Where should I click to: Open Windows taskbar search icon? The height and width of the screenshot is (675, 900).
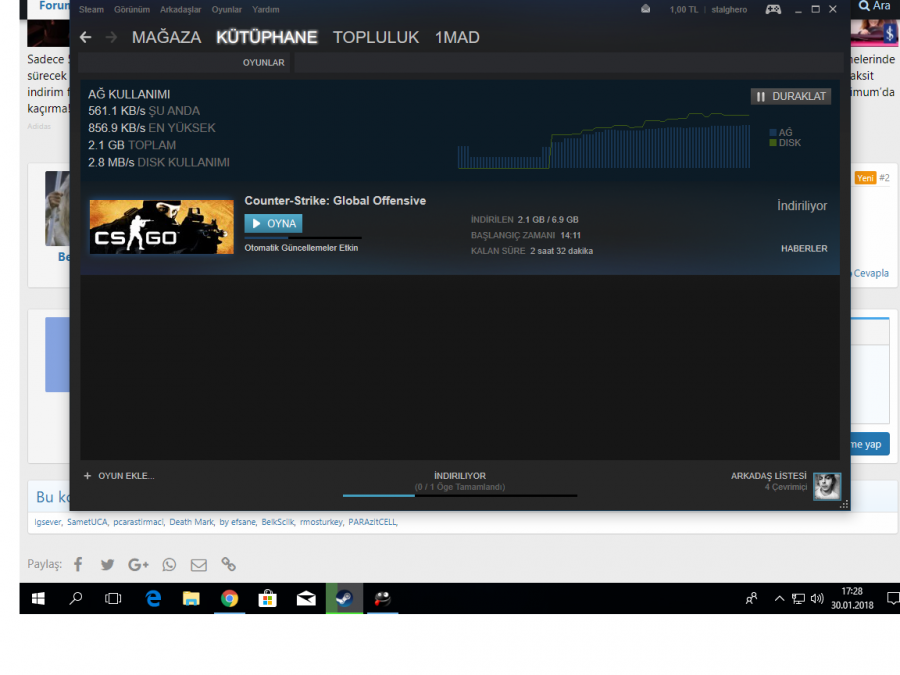click(76, 599)
